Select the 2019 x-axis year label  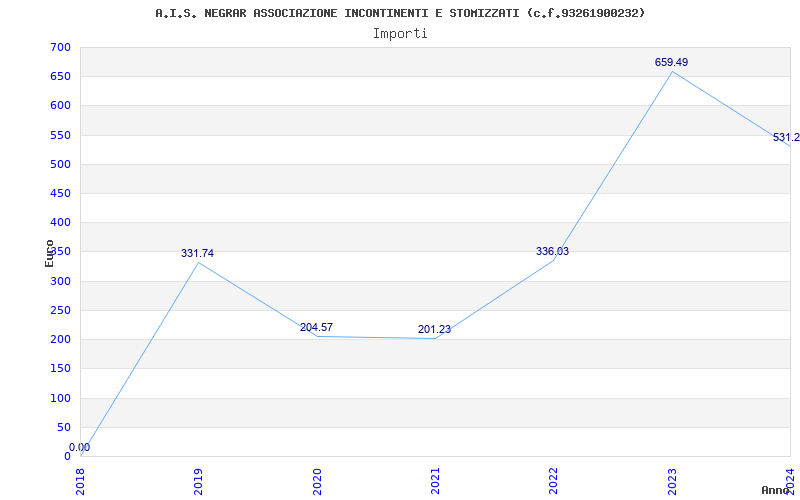click(198, 481)
